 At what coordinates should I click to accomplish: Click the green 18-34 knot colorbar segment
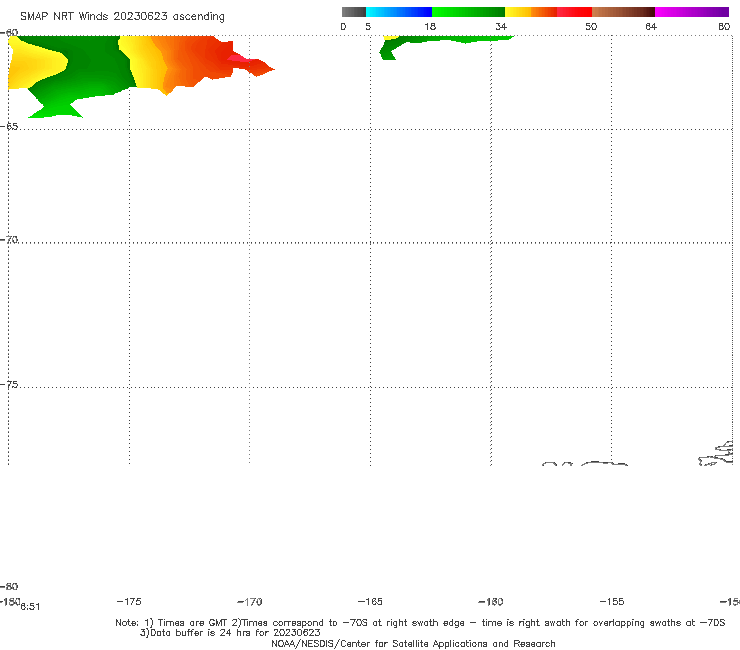[x=468, y=12]
